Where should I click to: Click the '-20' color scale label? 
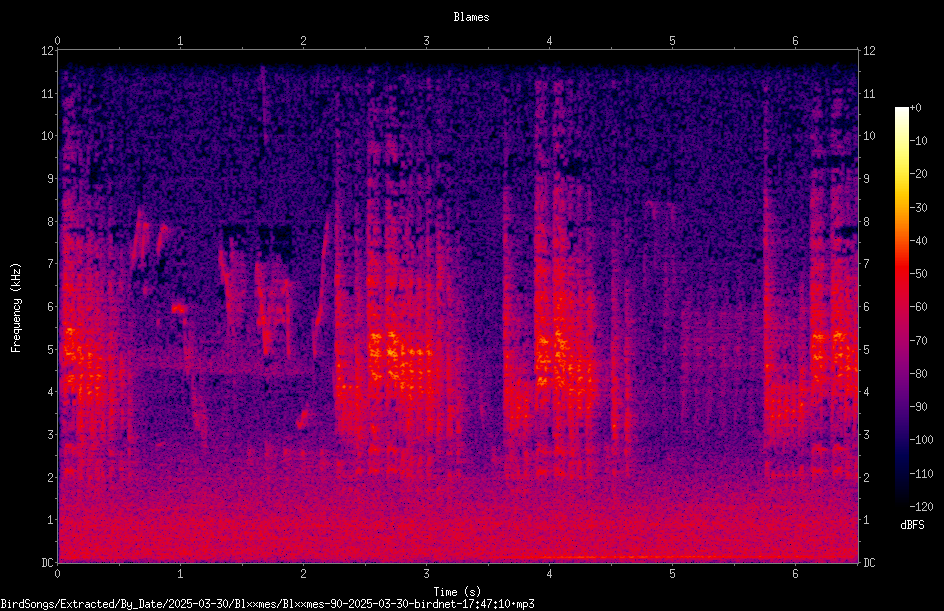(x=919, y=174)
